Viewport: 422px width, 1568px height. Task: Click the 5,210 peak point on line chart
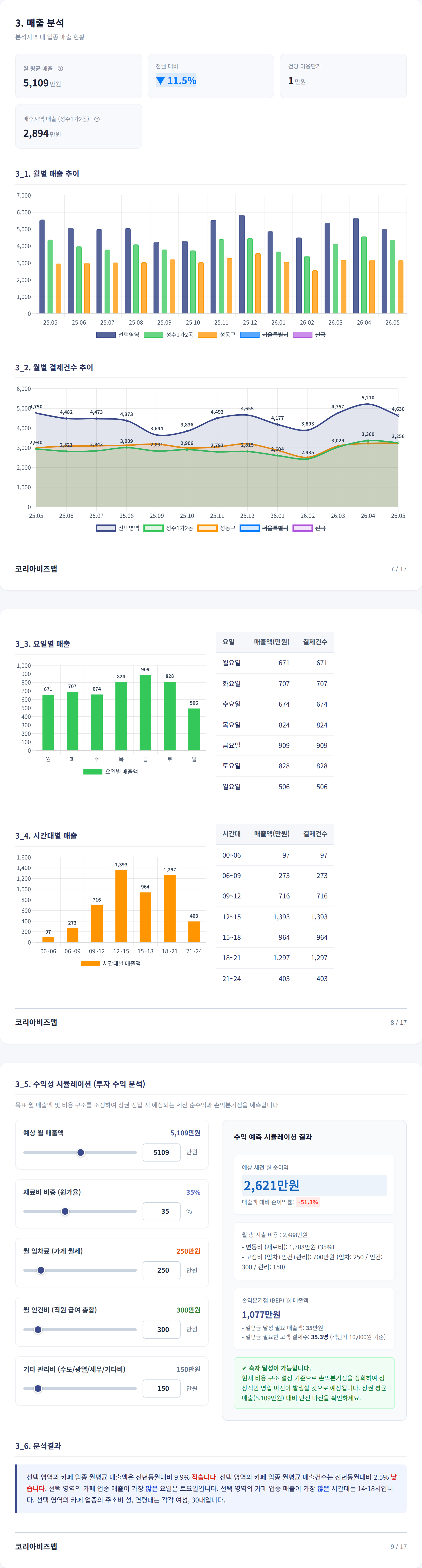(368, 404)
